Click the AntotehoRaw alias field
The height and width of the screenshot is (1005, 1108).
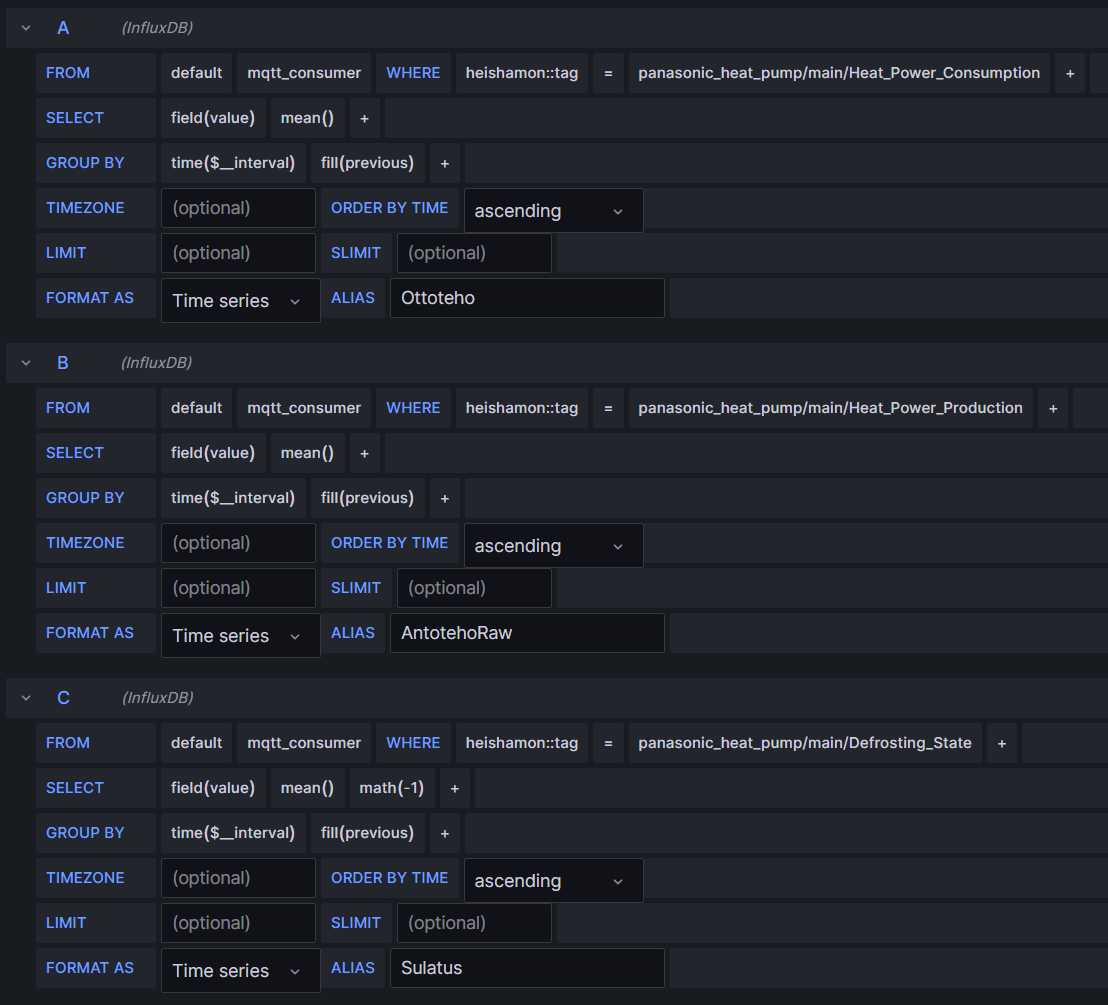[x=527, y=633]
